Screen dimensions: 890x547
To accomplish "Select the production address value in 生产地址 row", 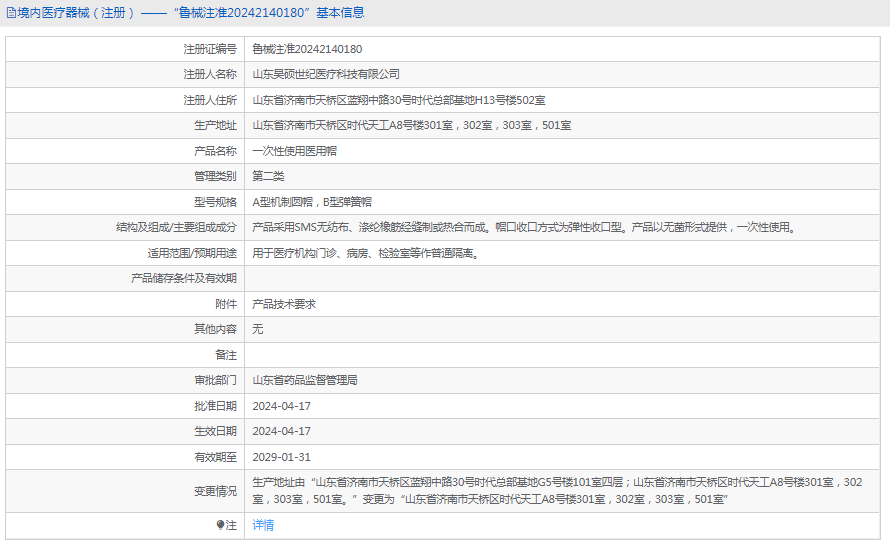I will [x=412, y=125].
